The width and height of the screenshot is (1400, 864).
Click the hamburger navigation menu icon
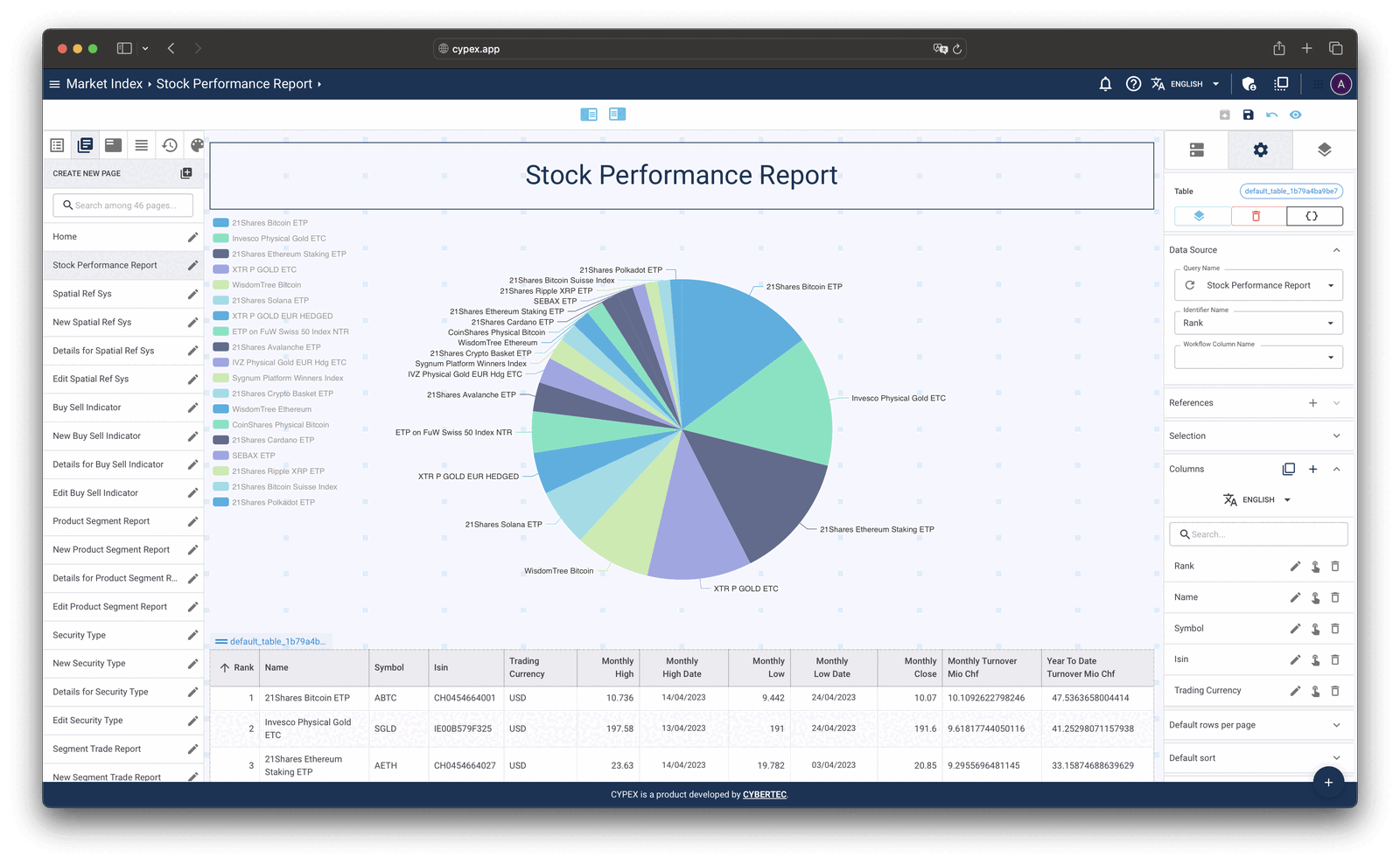(x=54, y=84)
